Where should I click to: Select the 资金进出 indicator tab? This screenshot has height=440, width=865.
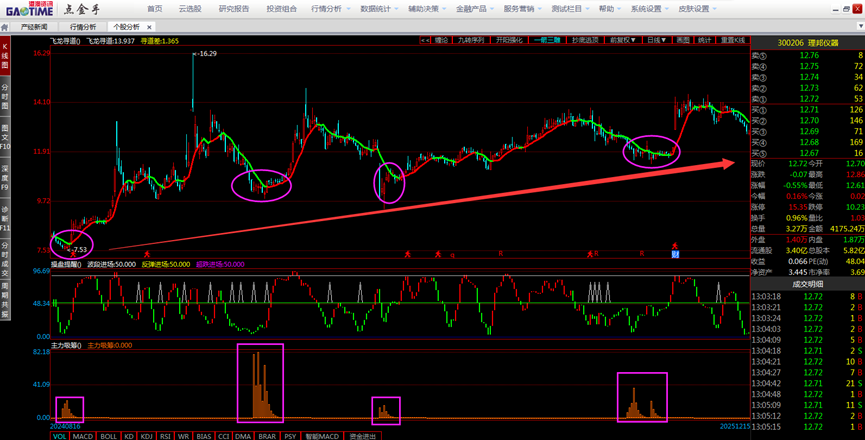tap(362, 436)
